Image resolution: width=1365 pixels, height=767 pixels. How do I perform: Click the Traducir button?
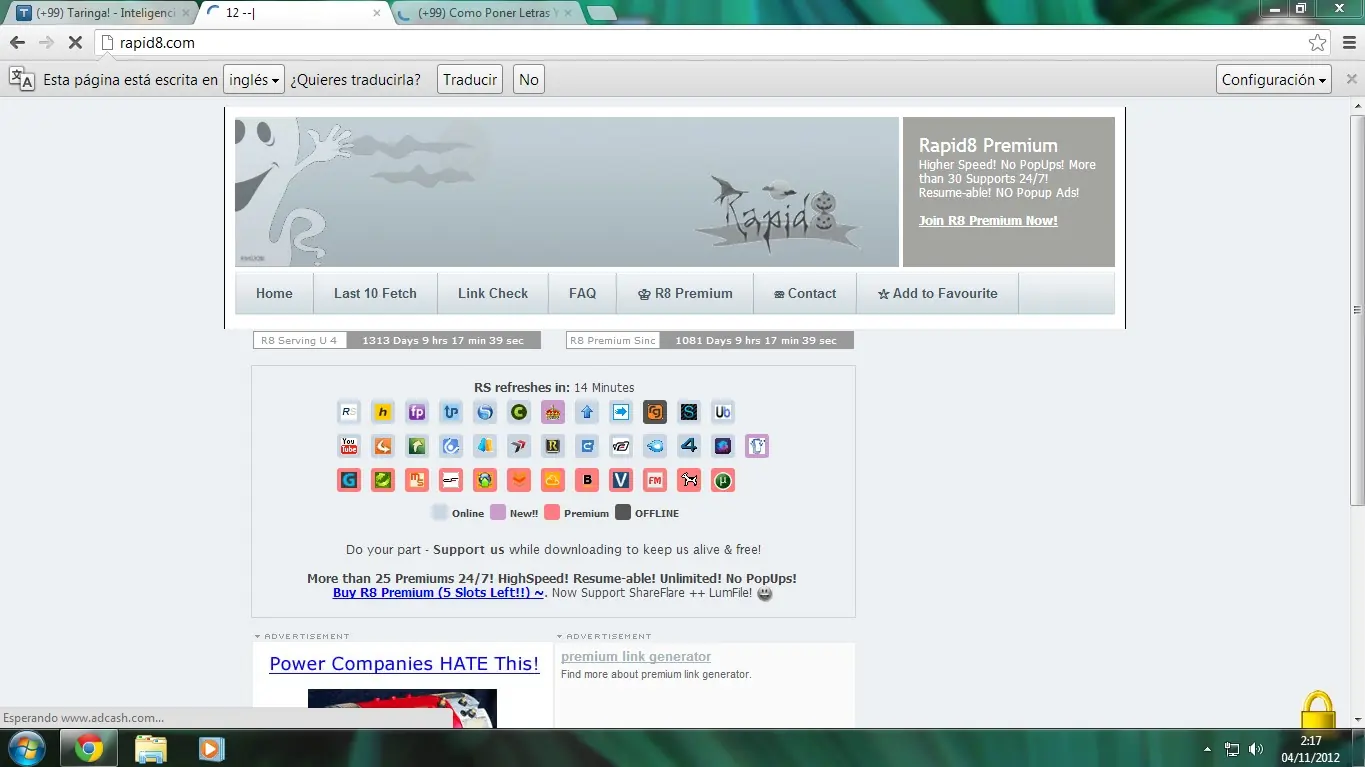470,80
